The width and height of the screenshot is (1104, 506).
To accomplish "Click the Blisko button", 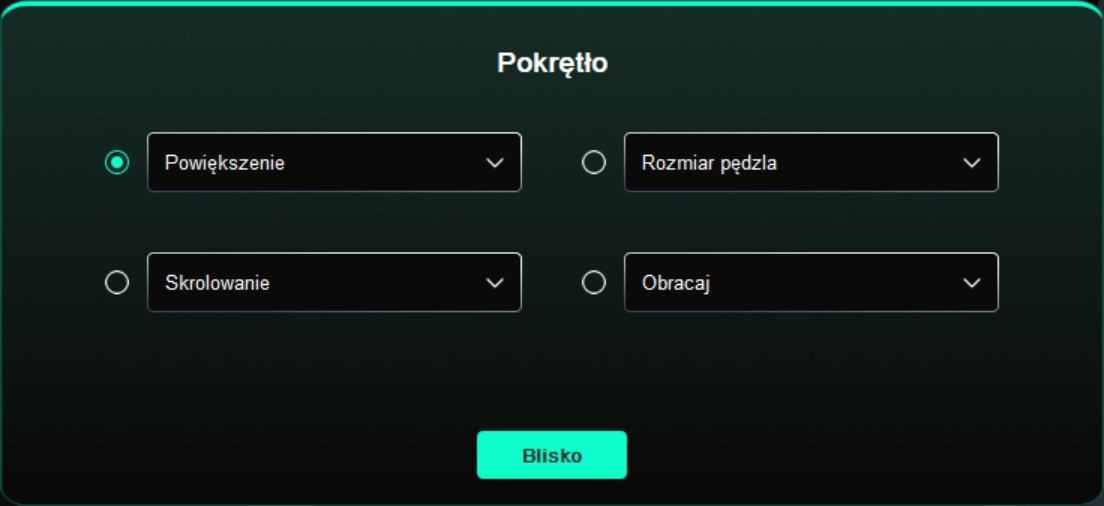I will coord(552,455).
